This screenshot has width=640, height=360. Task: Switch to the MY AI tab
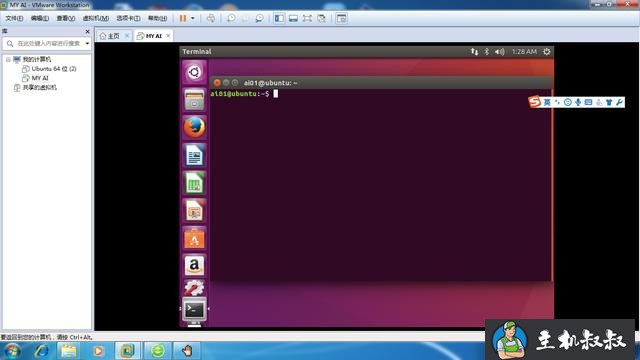[x=150, y=36]
